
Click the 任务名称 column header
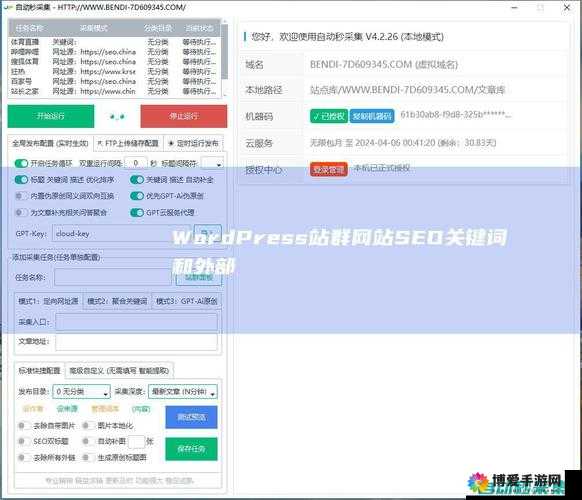point(29,28)
